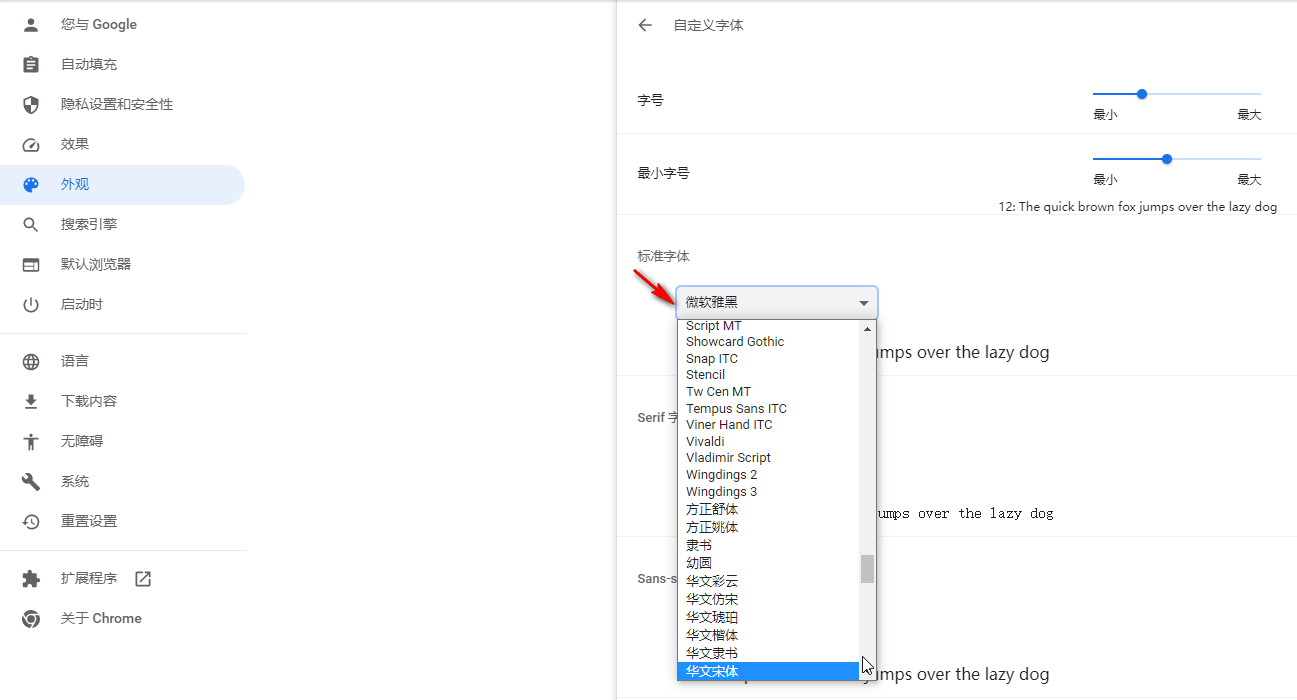
Task: Click the browser window icon for 默认浏览器
Action: [31, 264]
